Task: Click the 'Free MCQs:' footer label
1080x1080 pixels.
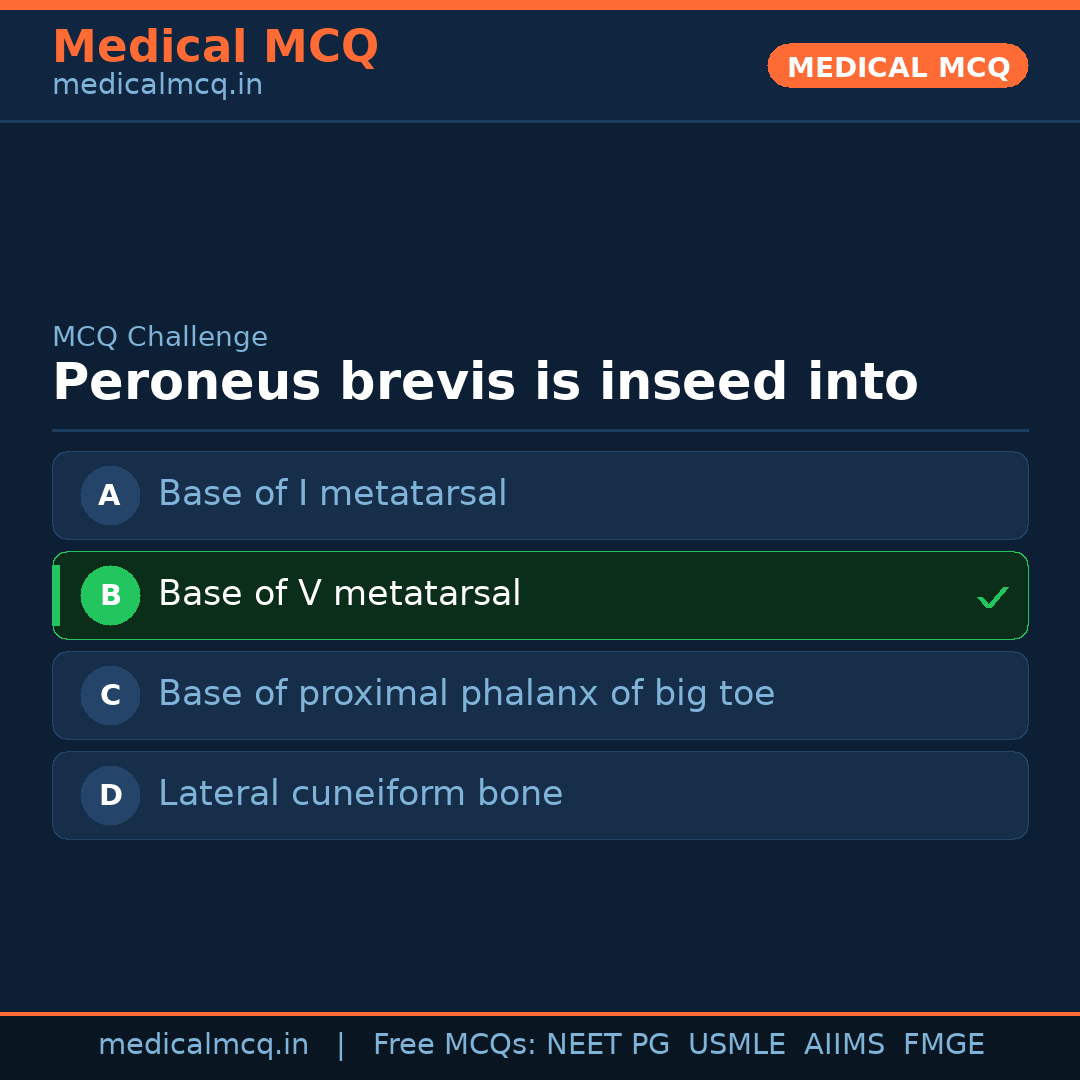Action: click(x=455, y=1045)
